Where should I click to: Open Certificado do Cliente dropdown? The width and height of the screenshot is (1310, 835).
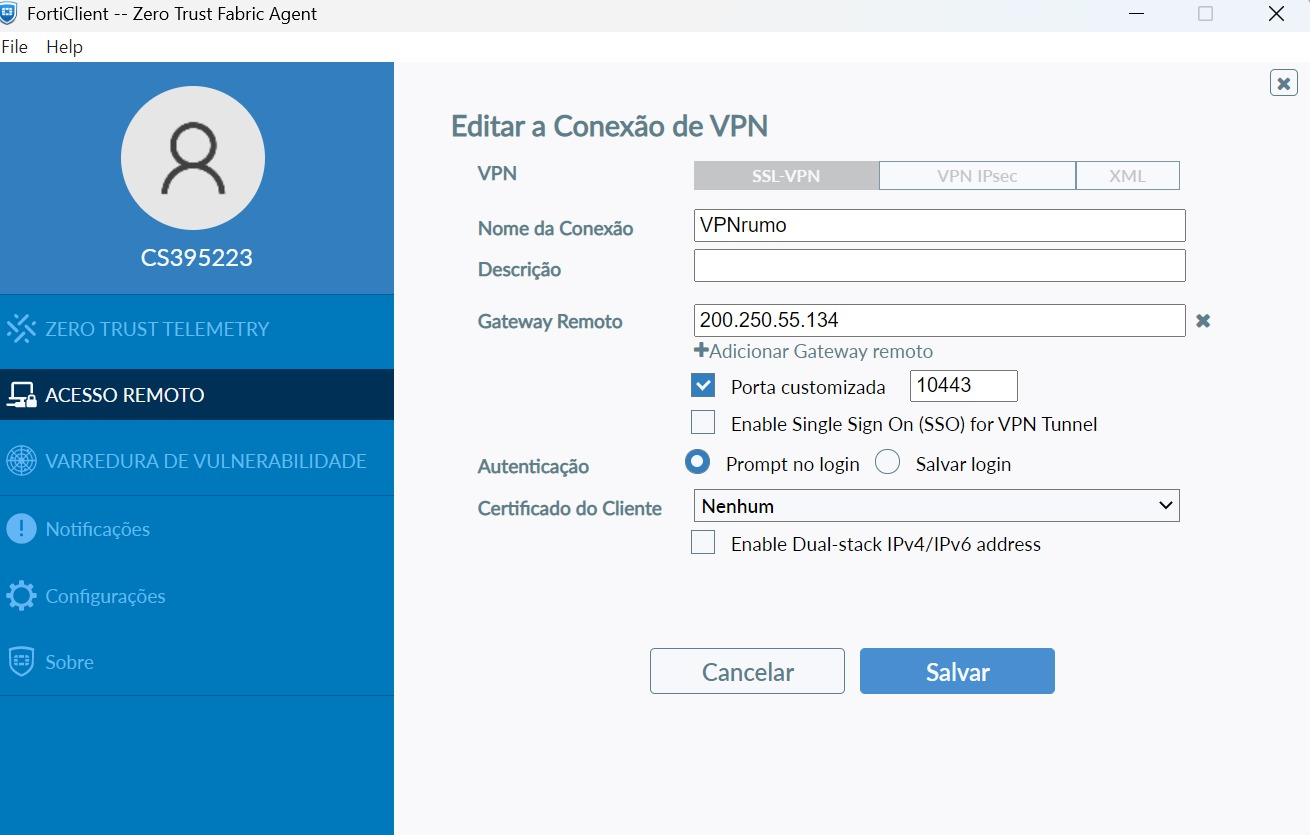[937, 506]
